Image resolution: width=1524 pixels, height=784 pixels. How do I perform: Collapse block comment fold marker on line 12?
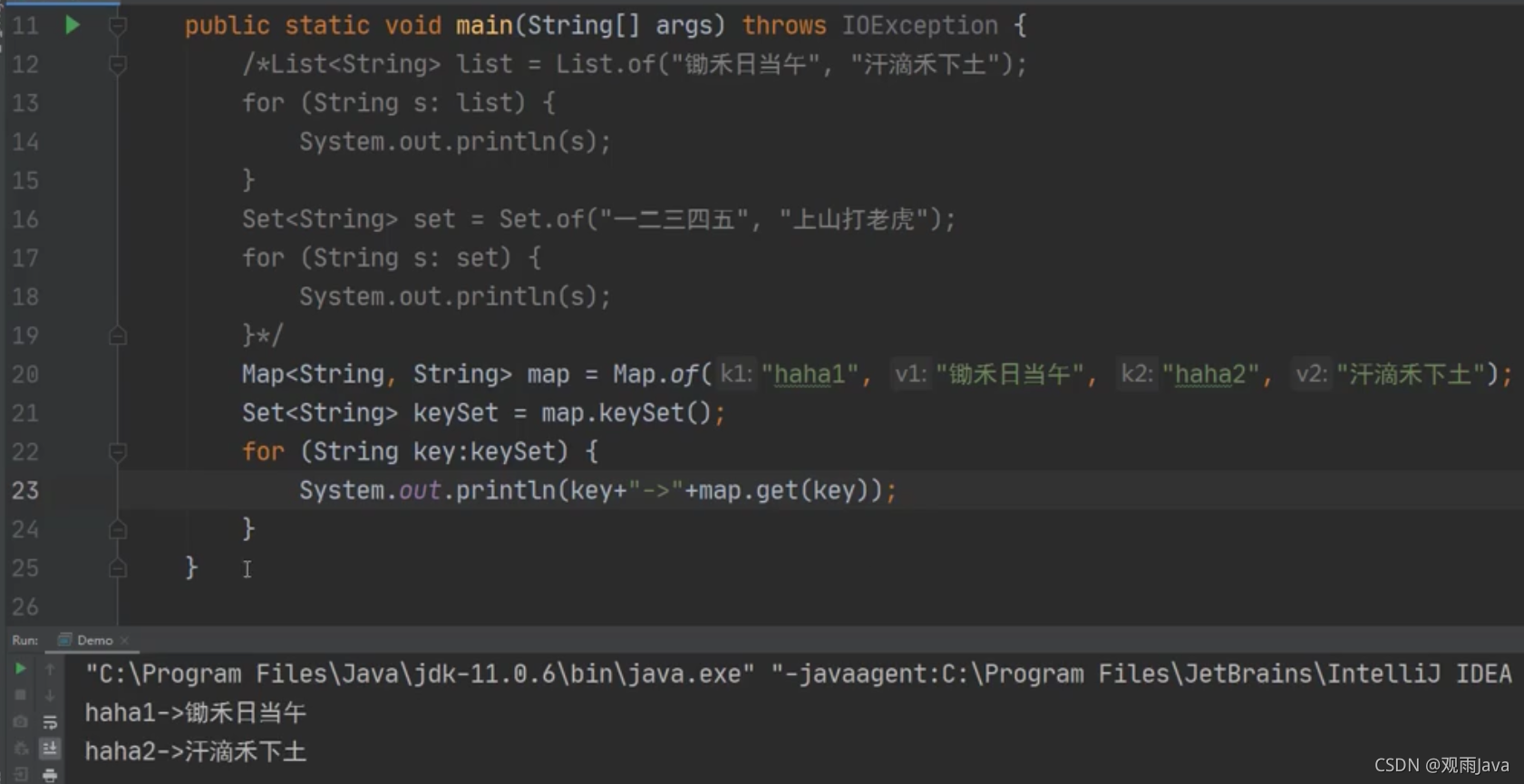point(118,64)
